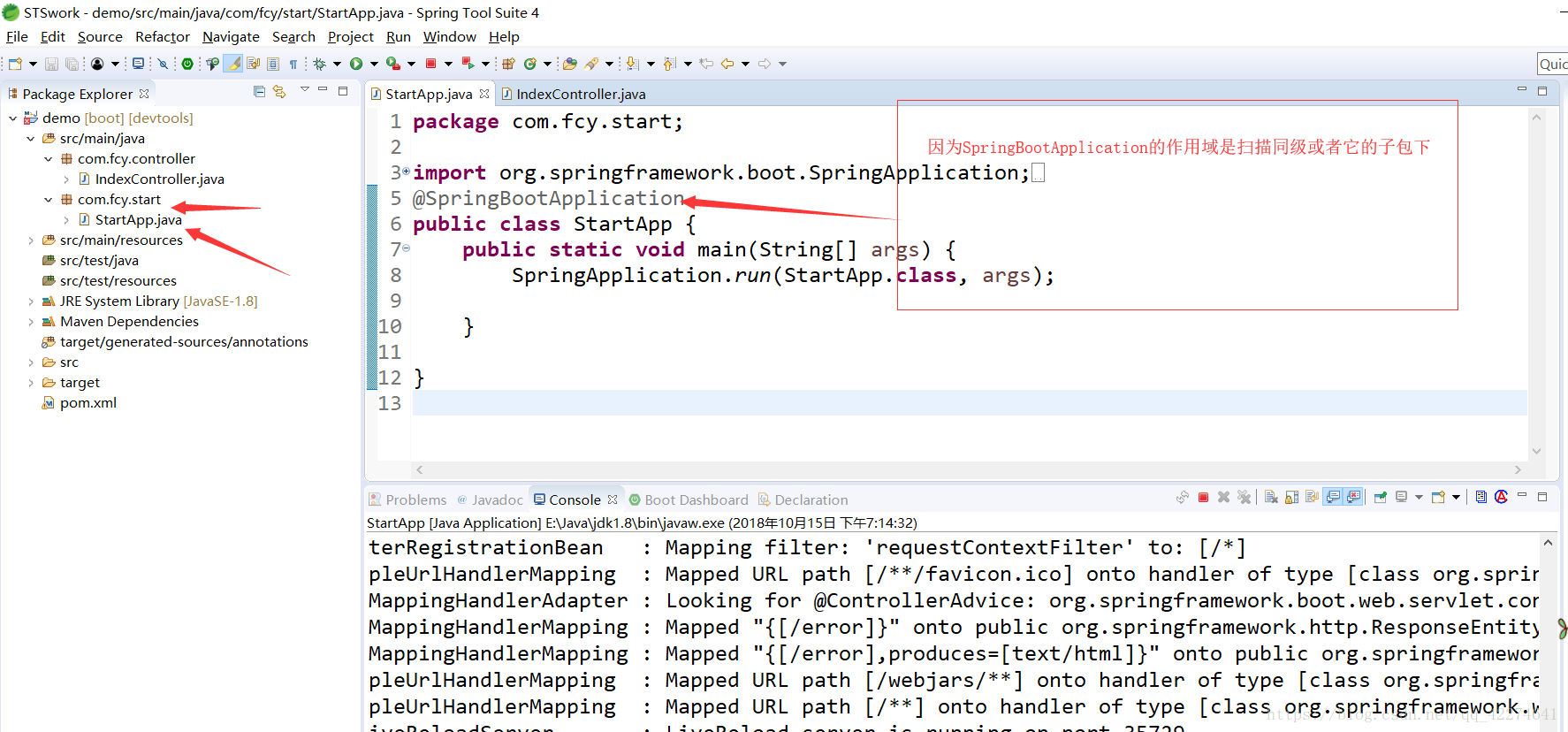Open the File menu
The width and height of the screenshot is (1568, 732).
[17, 36]
